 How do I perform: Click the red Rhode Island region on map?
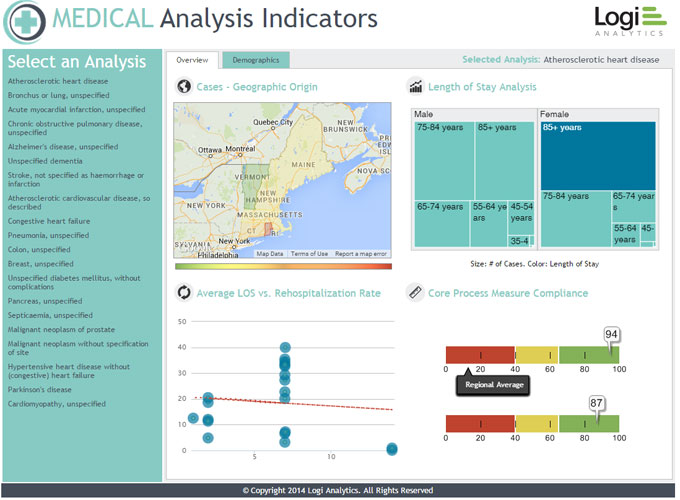[x=268, y=229]
